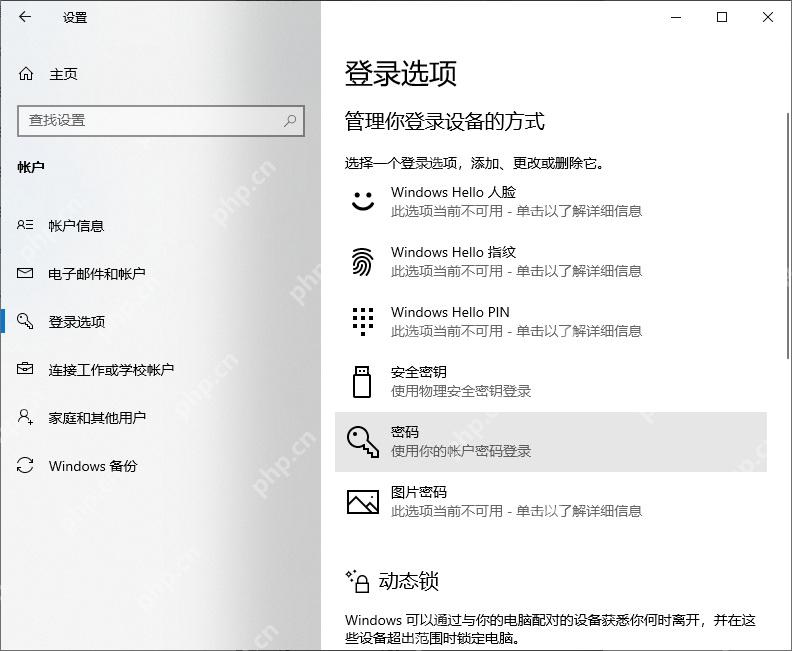Click the briefcase icon for 连接工作或学校帐户
The image size is (792, 651).
pyautogui.click(x=25, y=369)
